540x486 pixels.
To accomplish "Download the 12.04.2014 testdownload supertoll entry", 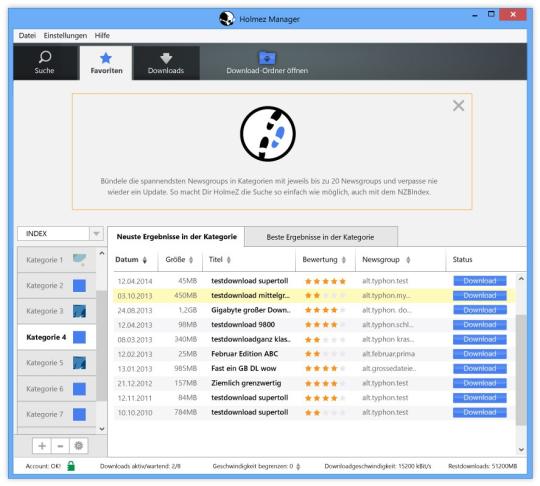I will click(x=480, y=281).
